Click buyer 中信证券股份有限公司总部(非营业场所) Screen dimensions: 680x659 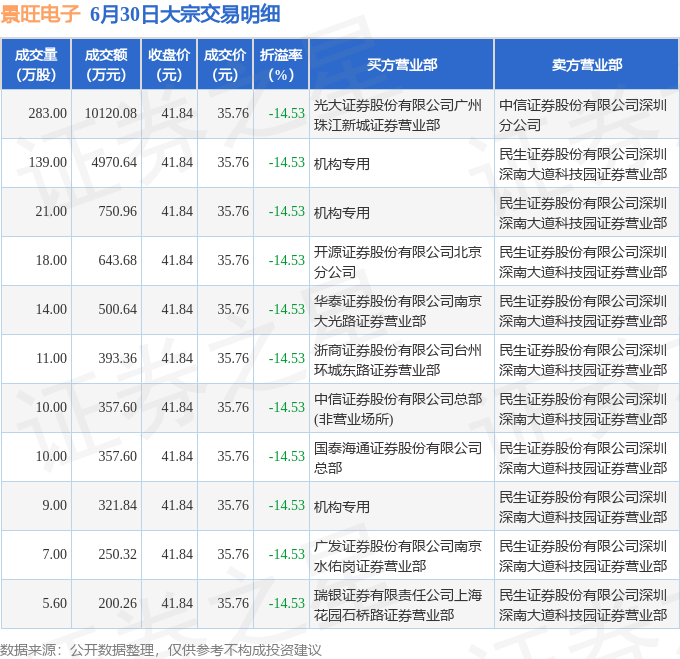(x=398, y=409)
